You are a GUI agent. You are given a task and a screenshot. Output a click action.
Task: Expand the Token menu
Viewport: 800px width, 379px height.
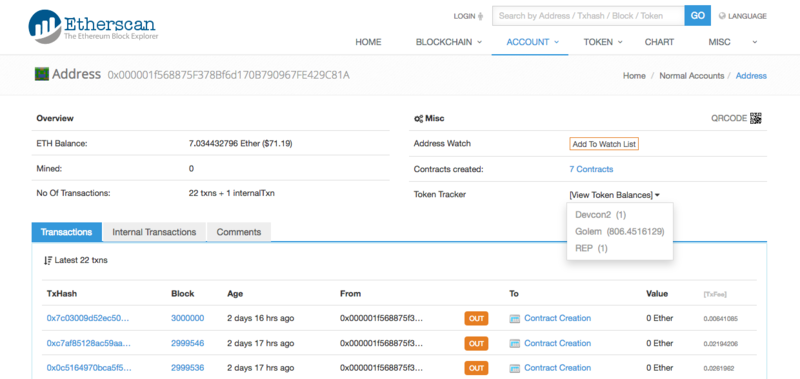[x=603, y=42]
